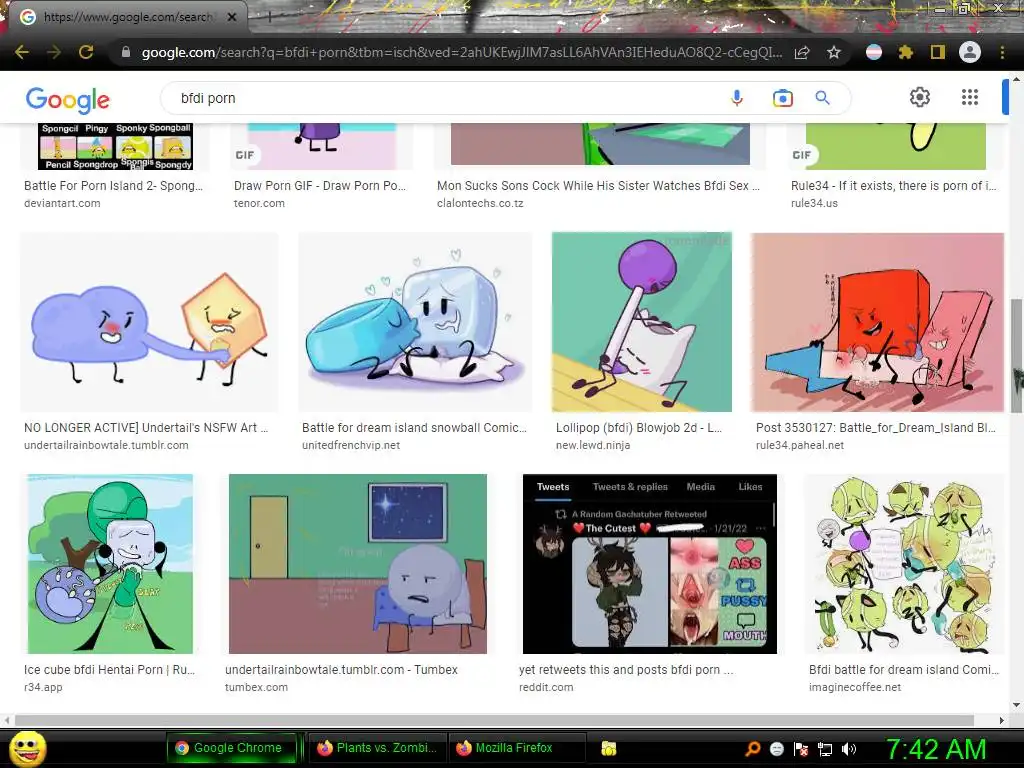Click the horizontal scrollbar left arrow
Image resolution: width=1024 pixels, height=768 pixels.
pyautogui.click(x=7, y=720)
